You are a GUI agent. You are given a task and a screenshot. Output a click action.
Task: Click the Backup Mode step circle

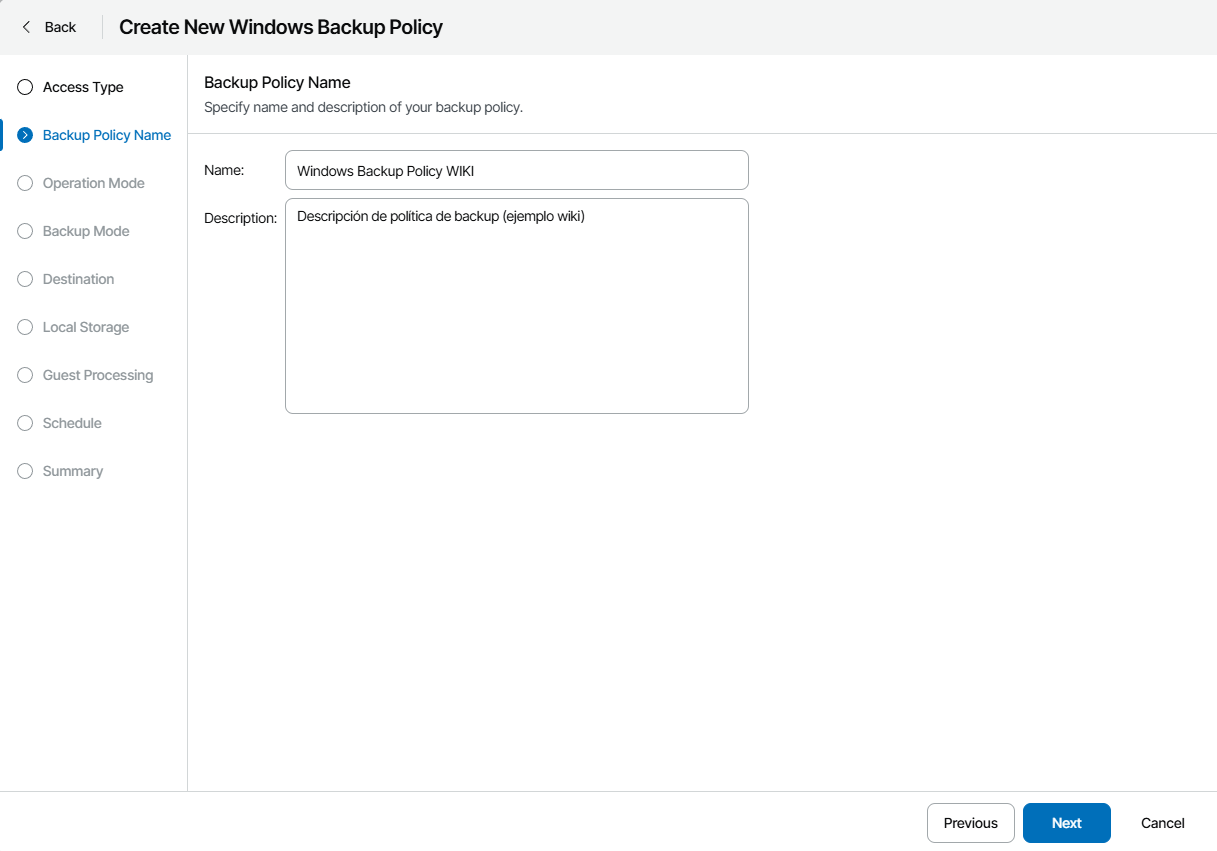(x=25, y=231)
